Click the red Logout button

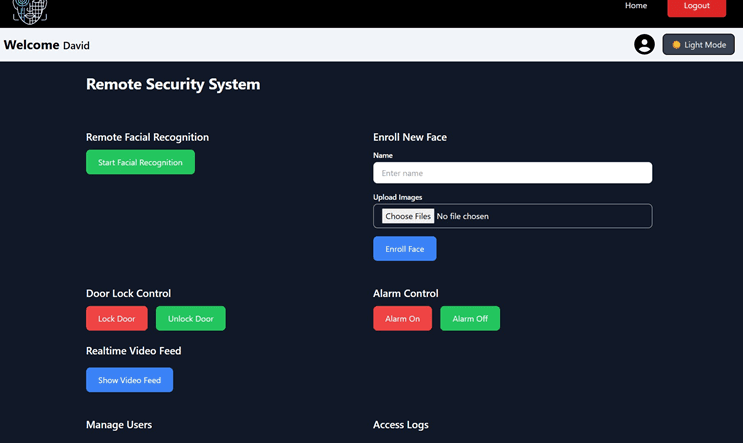click(x=697, y=8)
